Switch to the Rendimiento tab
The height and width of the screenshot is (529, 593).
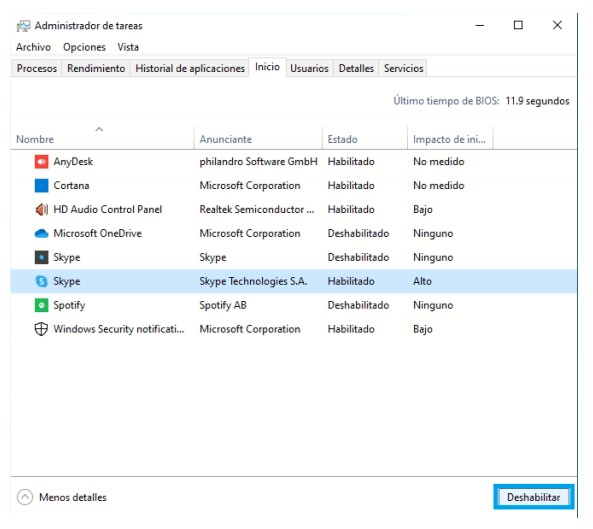click(96, 68)
